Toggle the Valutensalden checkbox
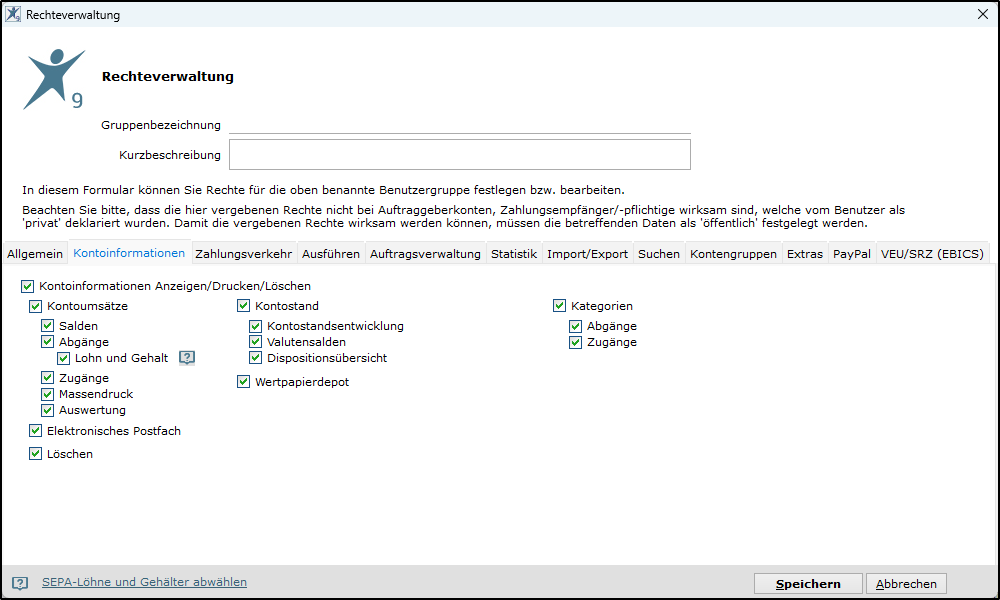Viewport: 1000px width, 600px height. (255, 342)
